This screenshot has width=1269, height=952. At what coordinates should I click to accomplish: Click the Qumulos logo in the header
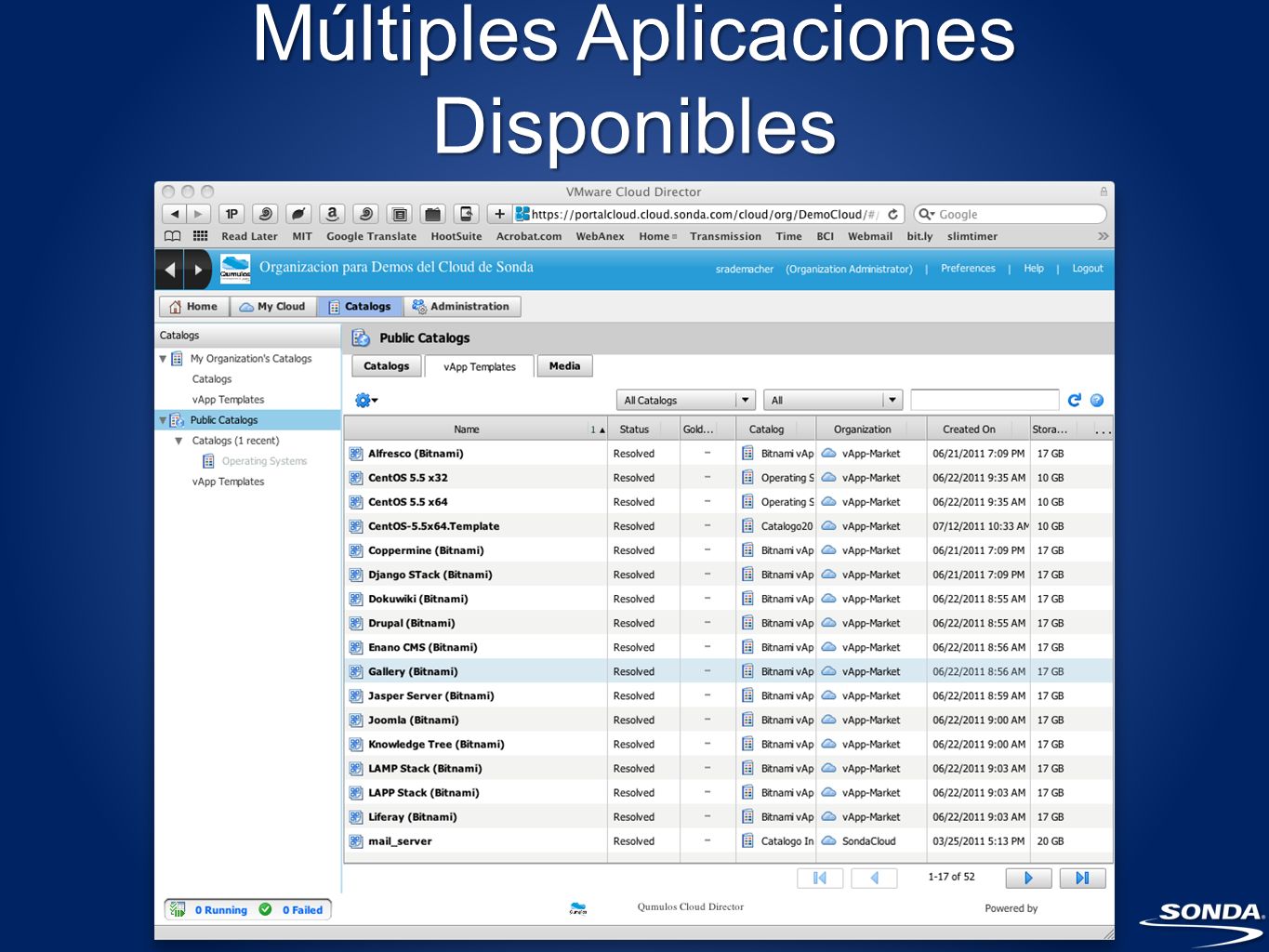[x=235, y=270]
